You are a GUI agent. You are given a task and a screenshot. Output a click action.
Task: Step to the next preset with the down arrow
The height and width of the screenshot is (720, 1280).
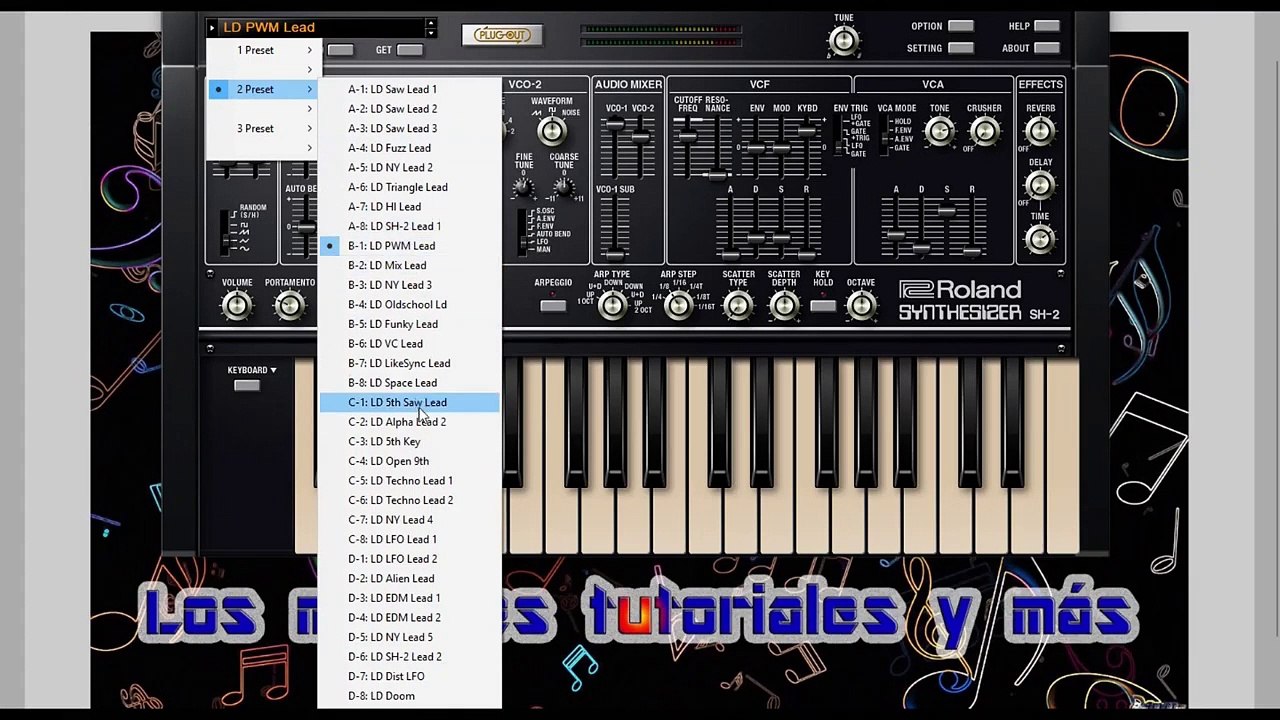point(430,33)
